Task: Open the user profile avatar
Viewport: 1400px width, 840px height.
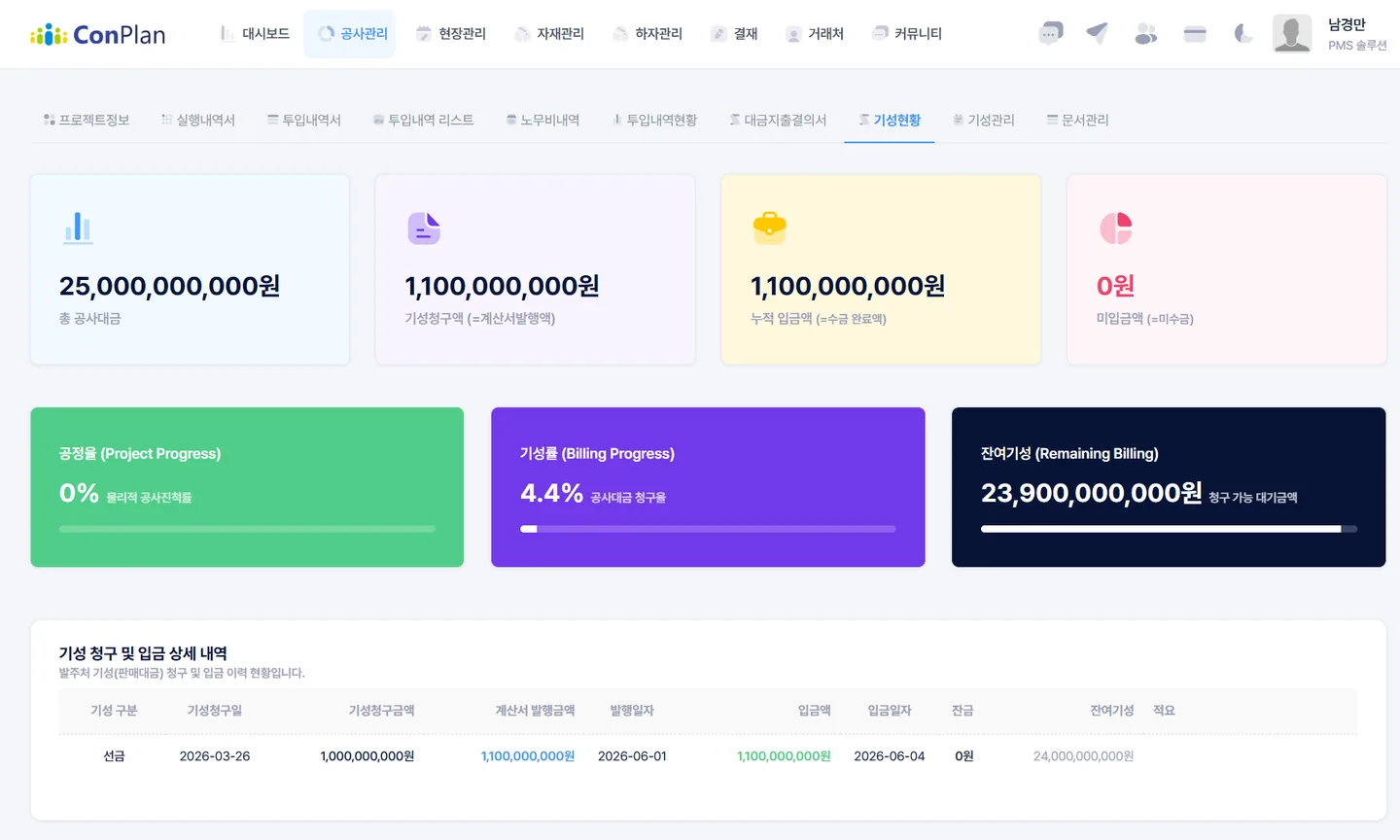Action: (1292, 34)
